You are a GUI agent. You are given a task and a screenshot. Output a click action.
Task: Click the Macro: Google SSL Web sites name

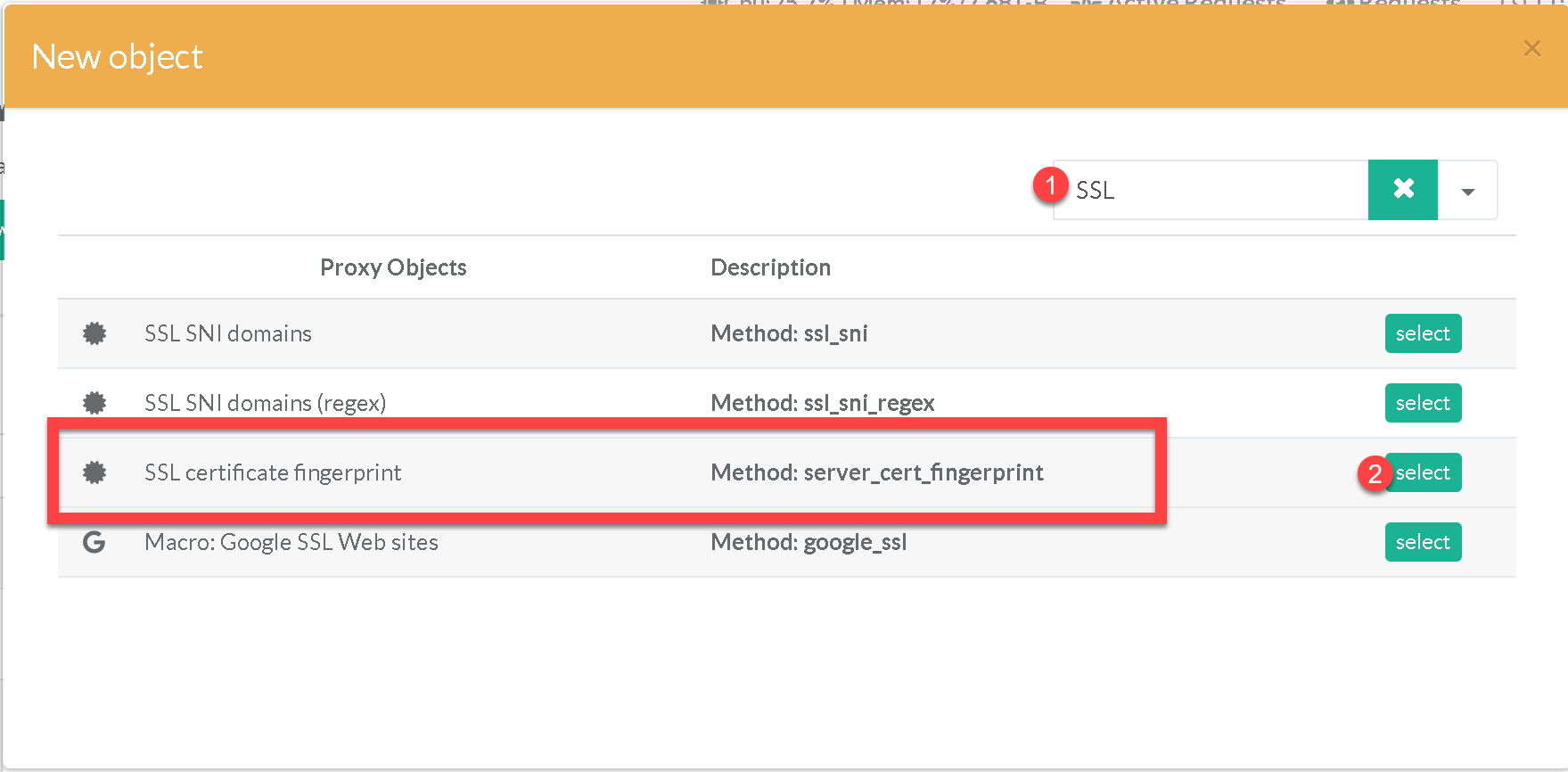tap(291, 542)
